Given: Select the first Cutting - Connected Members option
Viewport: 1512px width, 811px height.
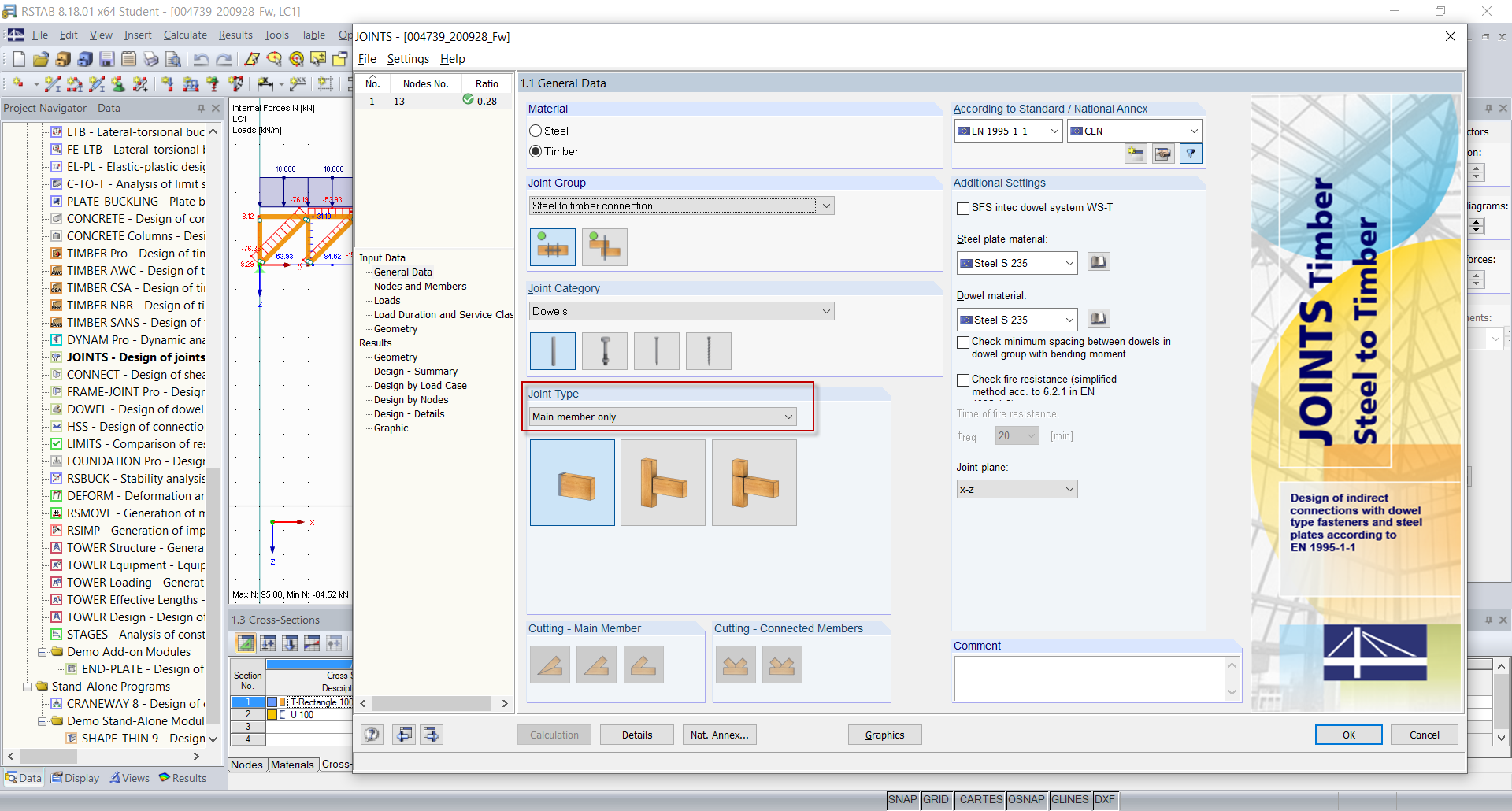Looking at the screenshot, I should (736, 665).
